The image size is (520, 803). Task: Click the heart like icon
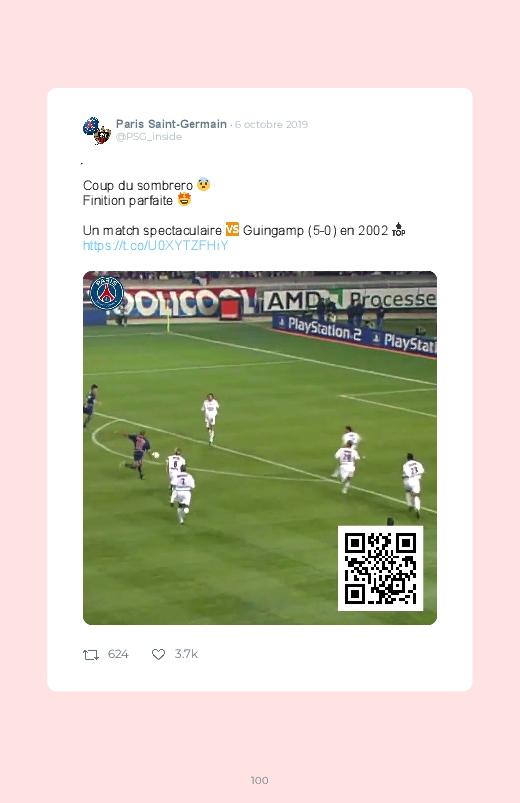point(158,654)
